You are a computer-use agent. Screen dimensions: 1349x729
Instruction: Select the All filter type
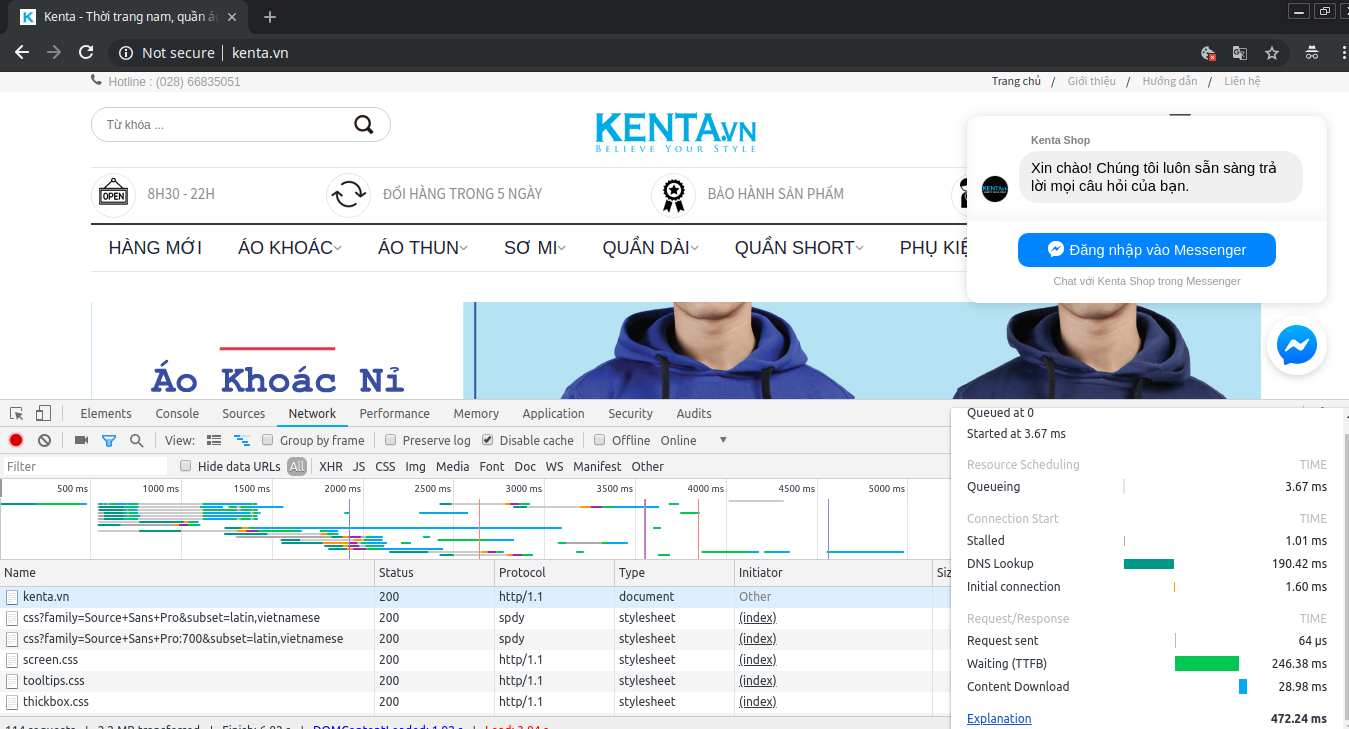(297, 466)
